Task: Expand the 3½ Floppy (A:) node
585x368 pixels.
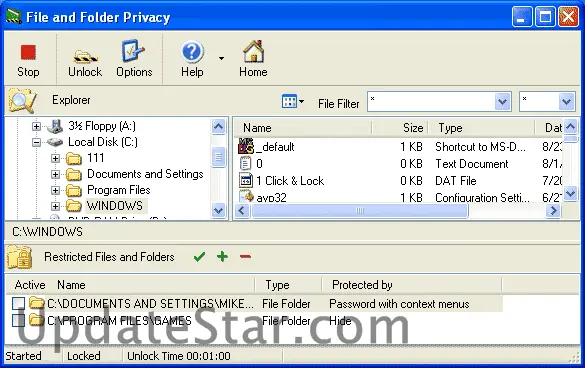Action: [x=36, y=126]
